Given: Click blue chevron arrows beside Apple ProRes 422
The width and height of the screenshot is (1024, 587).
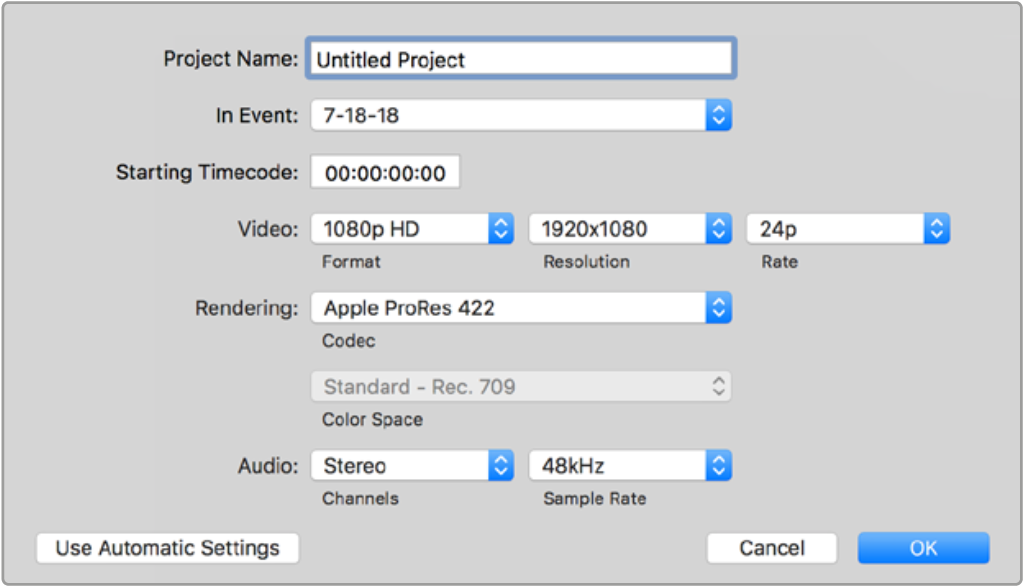Looking at the screenshot, I should pos(719,309).
